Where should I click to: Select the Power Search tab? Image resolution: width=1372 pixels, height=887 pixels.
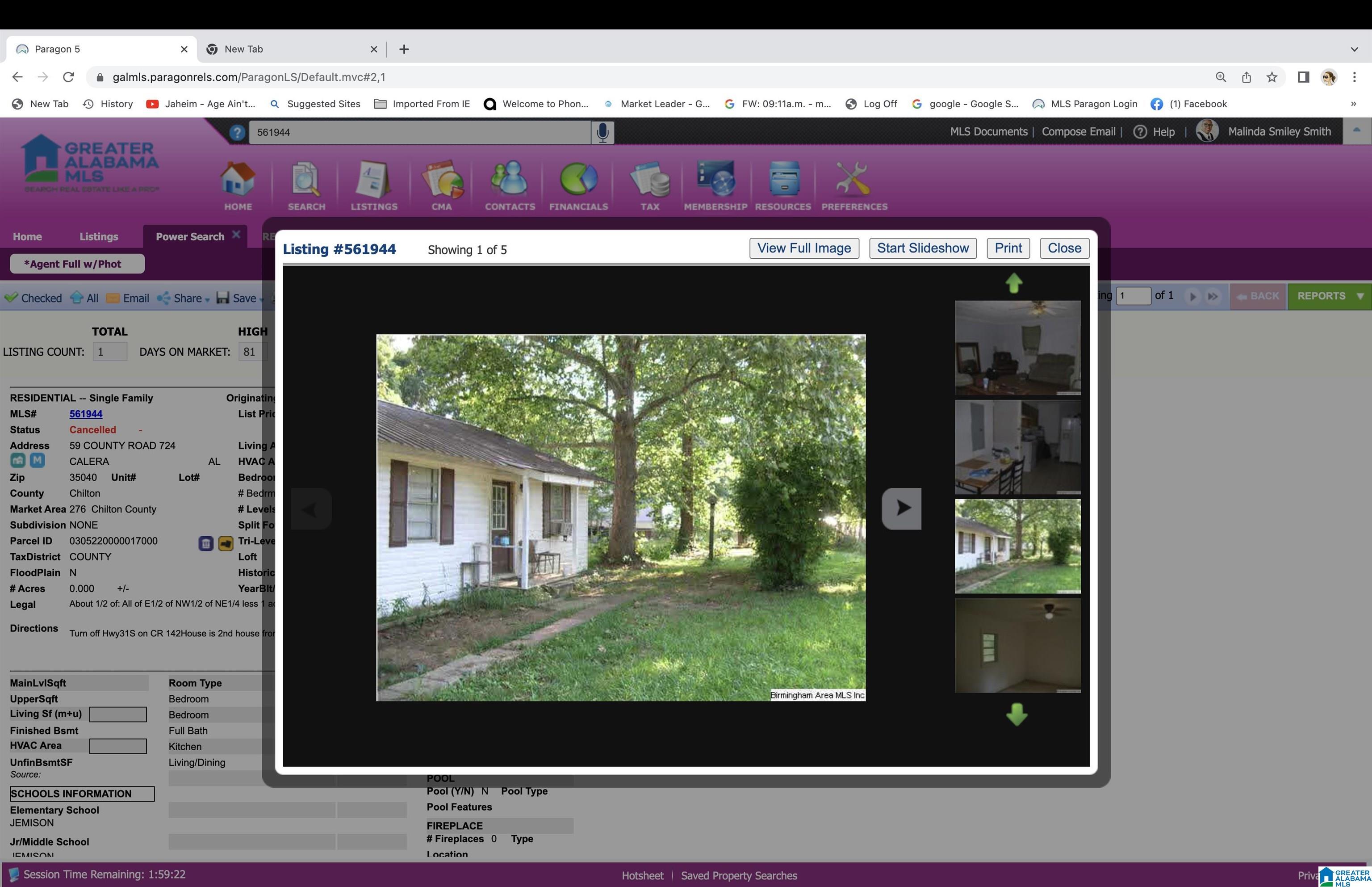[190, 237]
